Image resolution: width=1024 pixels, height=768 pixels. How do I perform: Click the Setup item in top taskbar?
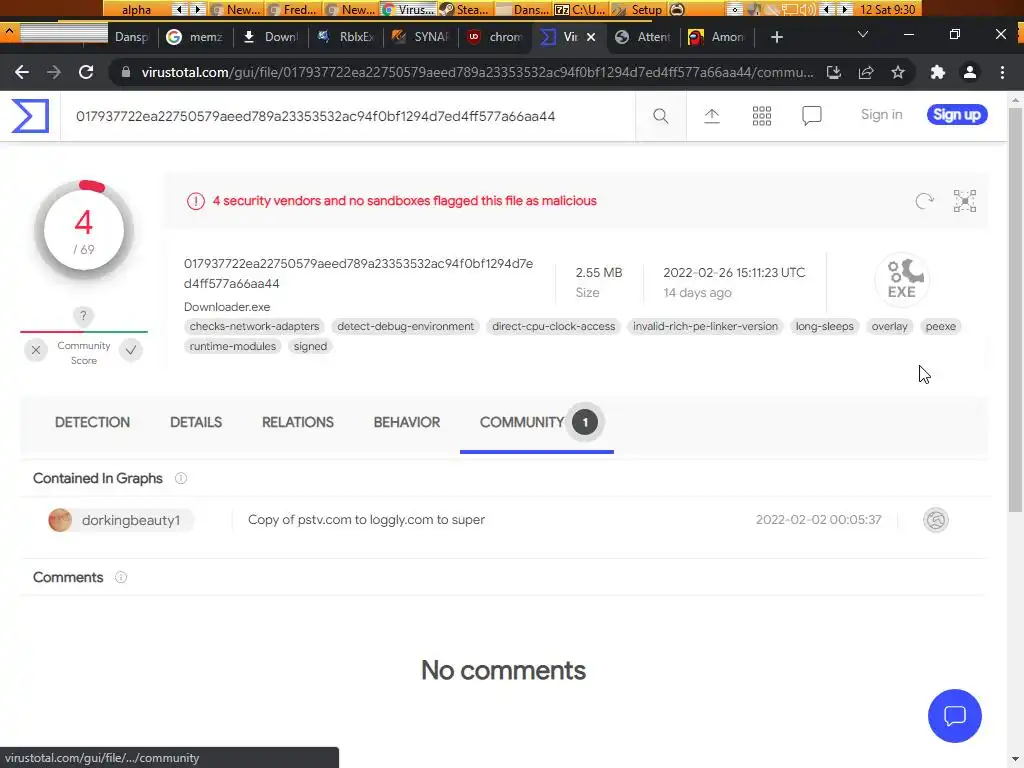[x=639, y=9]
